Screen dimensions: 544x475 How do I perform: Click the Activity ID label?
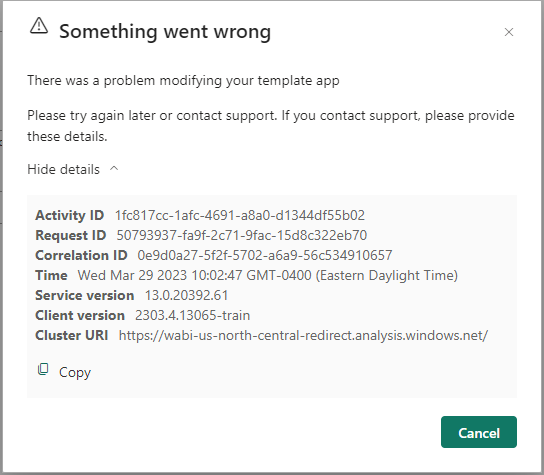click(x=69, y=215)
